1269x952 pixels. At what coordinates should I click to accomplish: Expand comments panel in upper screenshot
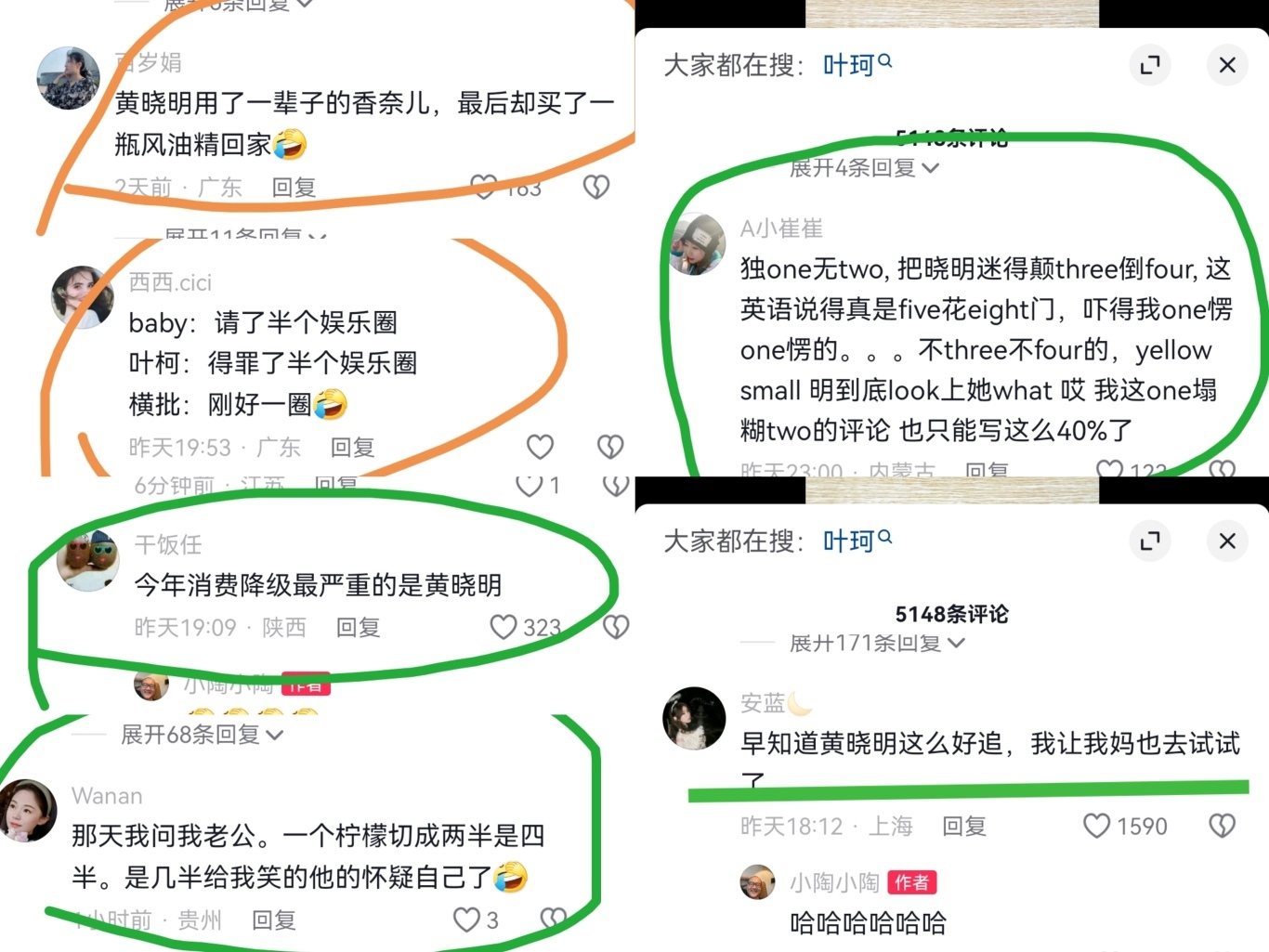[1150, 65]
